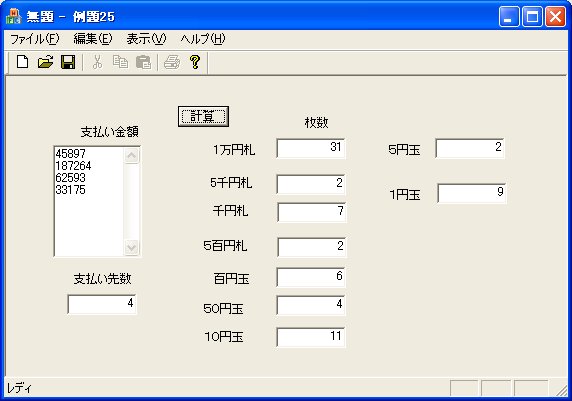
Task: Open a file with folder icon
Action: coord(45,62)
